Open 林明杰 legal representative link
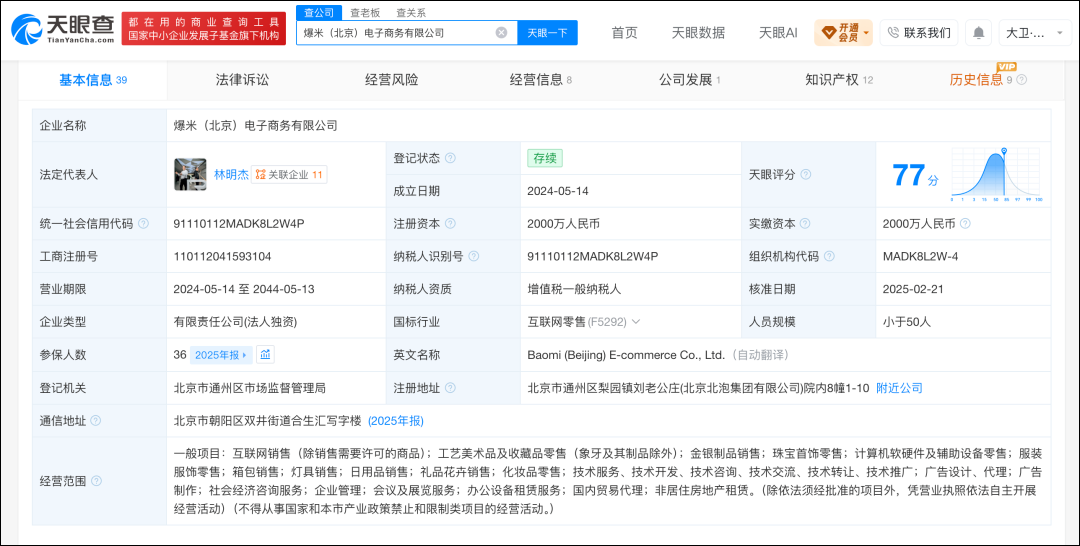The height and width of the screenshot is (546, 1080). tap(231, 174)
